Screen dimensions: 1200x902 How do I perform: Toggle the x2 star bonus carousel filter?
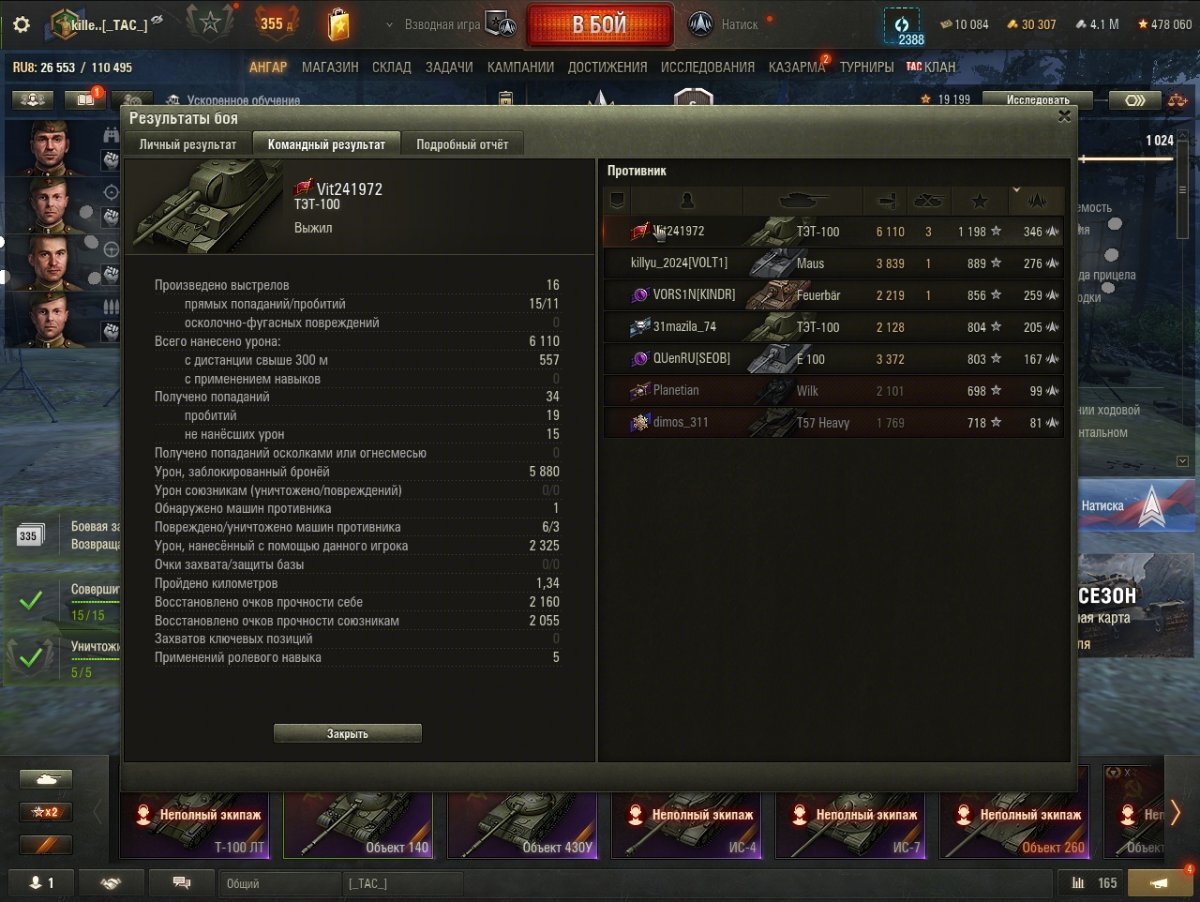[46, 812]
